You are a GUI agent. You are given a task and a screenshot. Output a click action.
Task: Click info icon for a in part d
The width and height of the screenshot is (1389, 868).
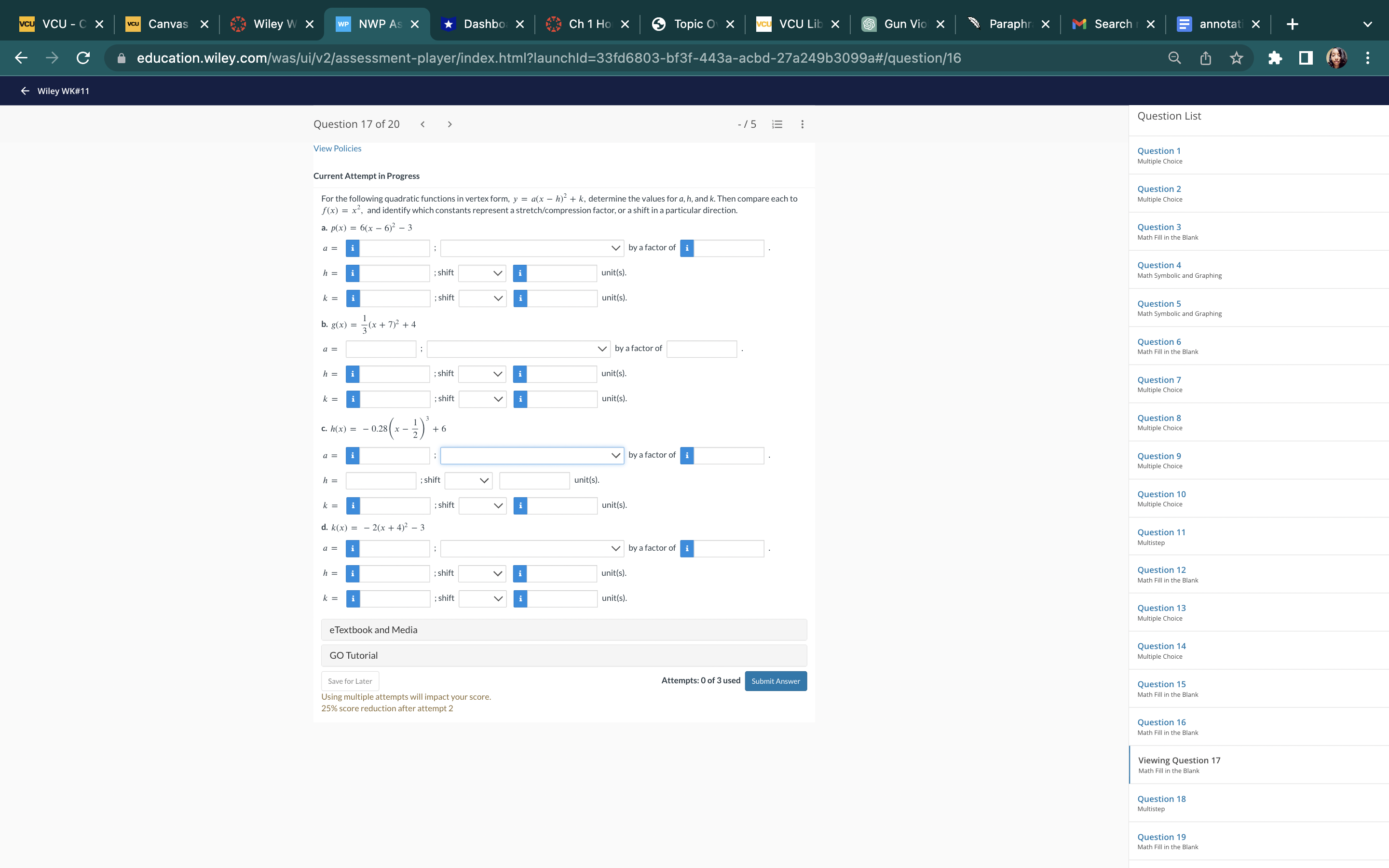353,548
